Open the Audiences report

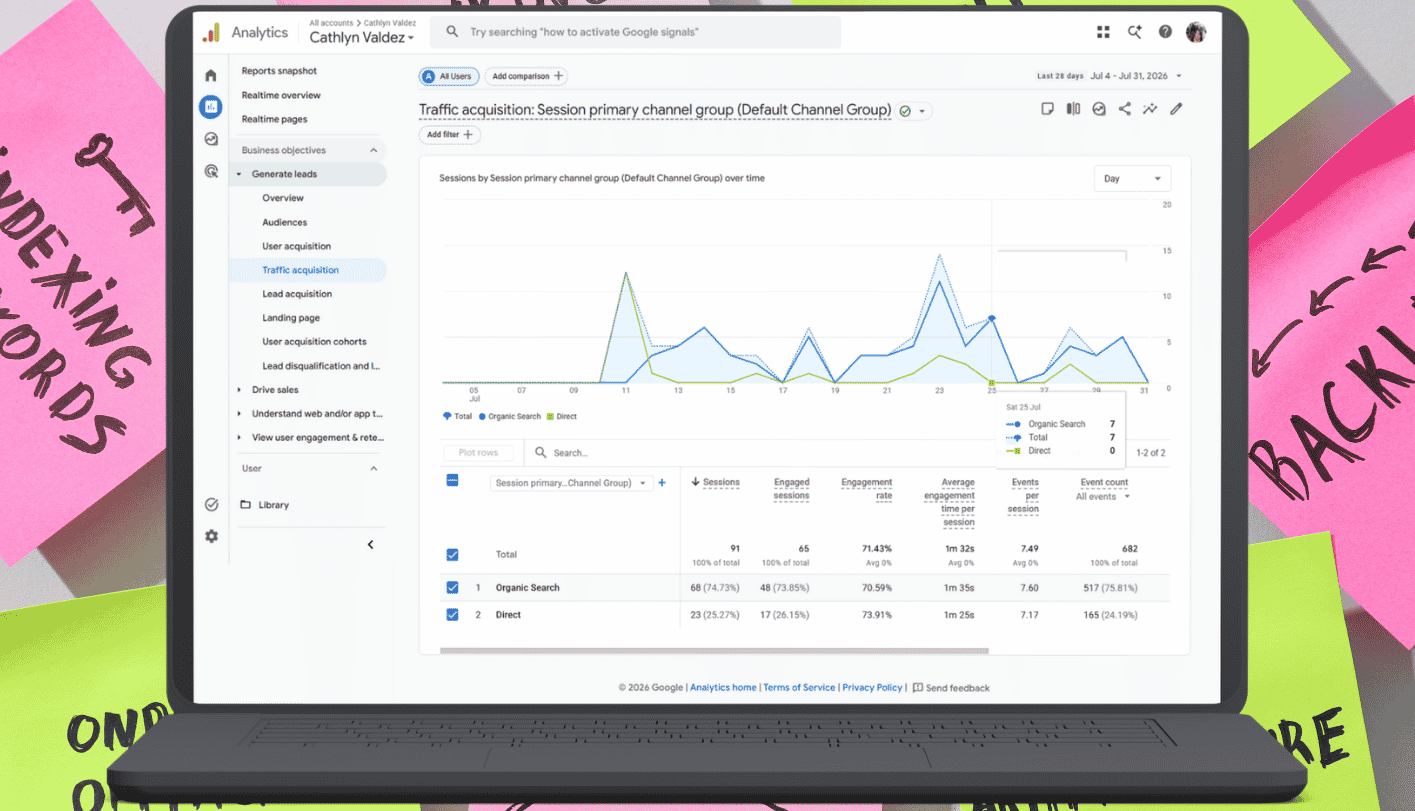tap(285, 222)
